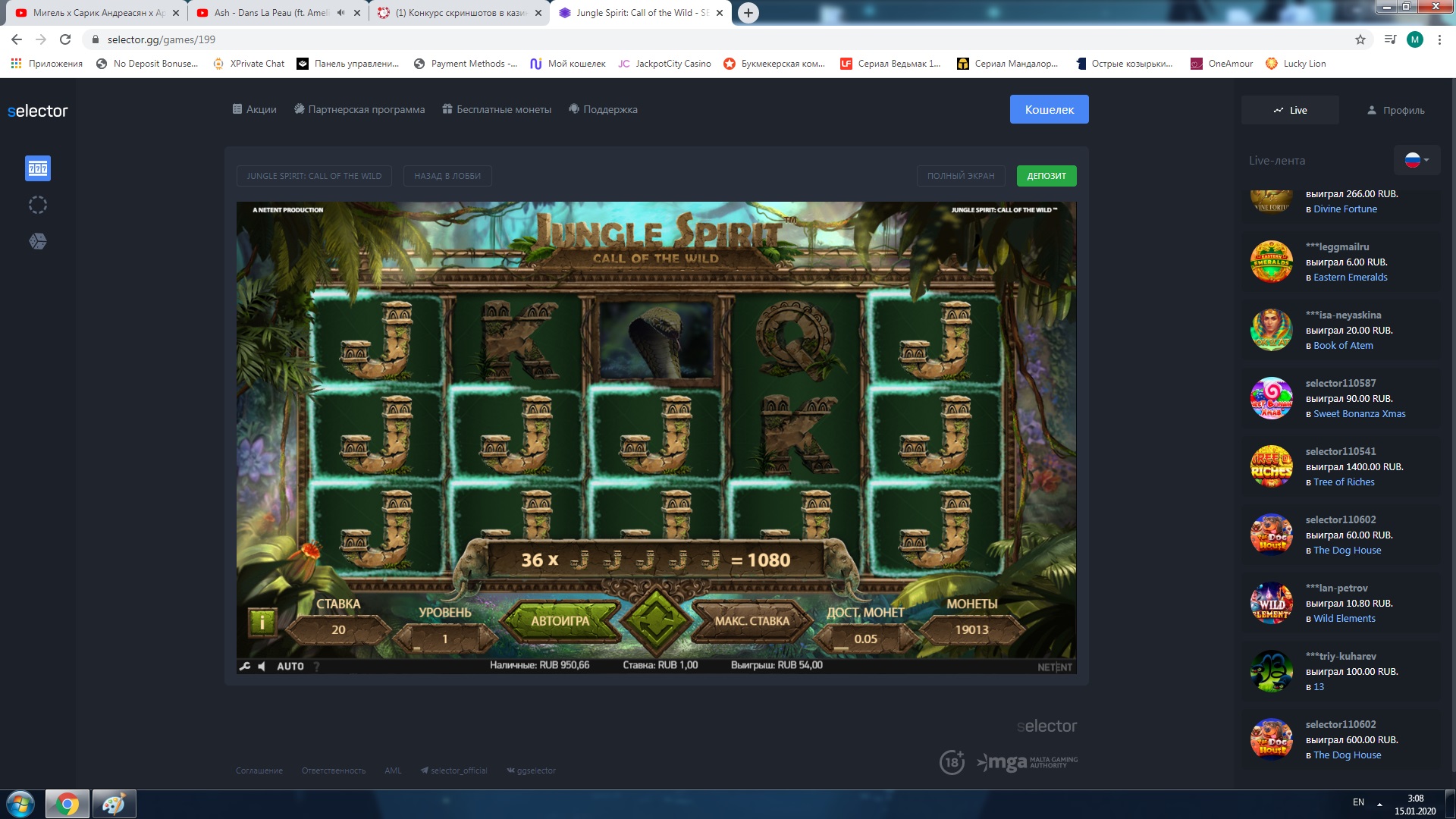Open Chrome from Windows taskbar
The height and width of the screenshot is (819, 1456).
click(67, 803)
